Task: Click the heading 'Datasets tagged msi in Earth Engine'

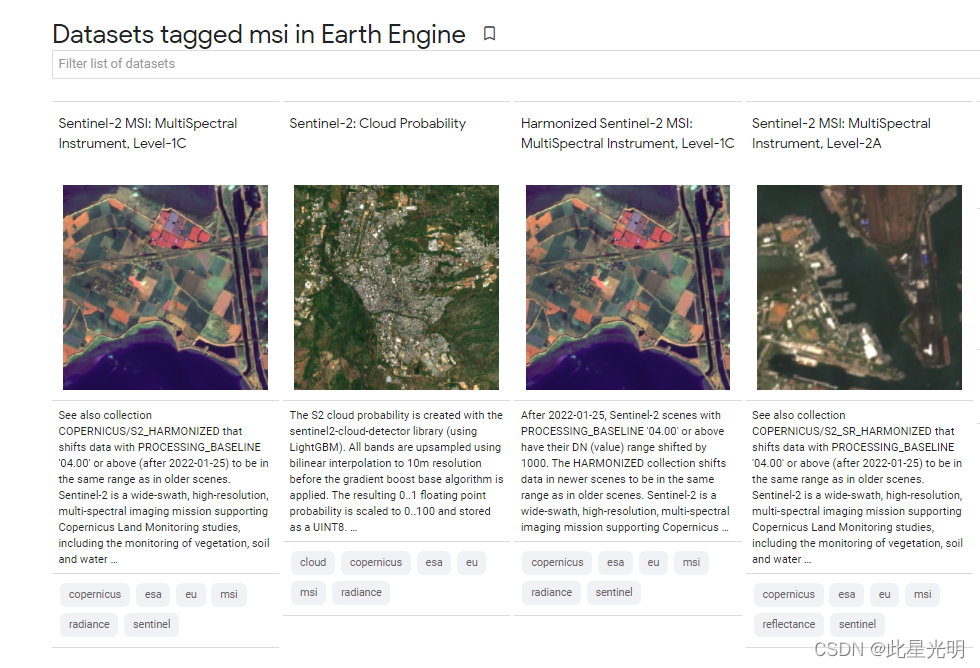Action: point(259,34)
